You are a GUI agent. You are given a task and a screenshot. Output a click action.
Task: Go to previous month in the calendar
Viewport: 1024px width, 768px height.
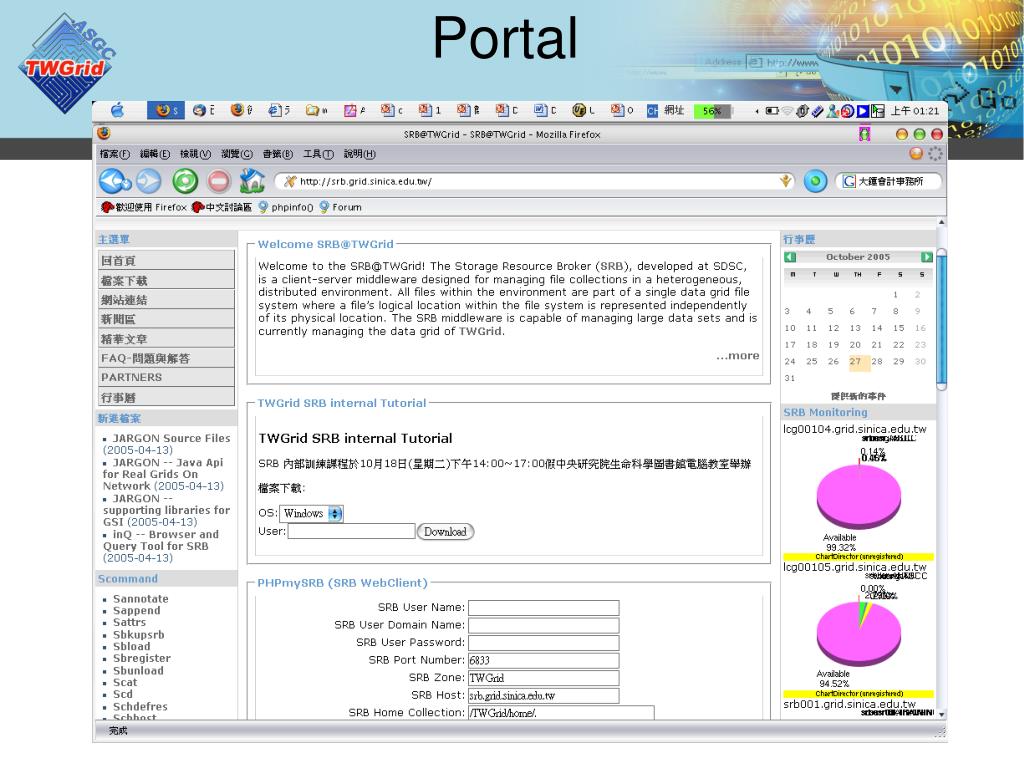point(790,257)
